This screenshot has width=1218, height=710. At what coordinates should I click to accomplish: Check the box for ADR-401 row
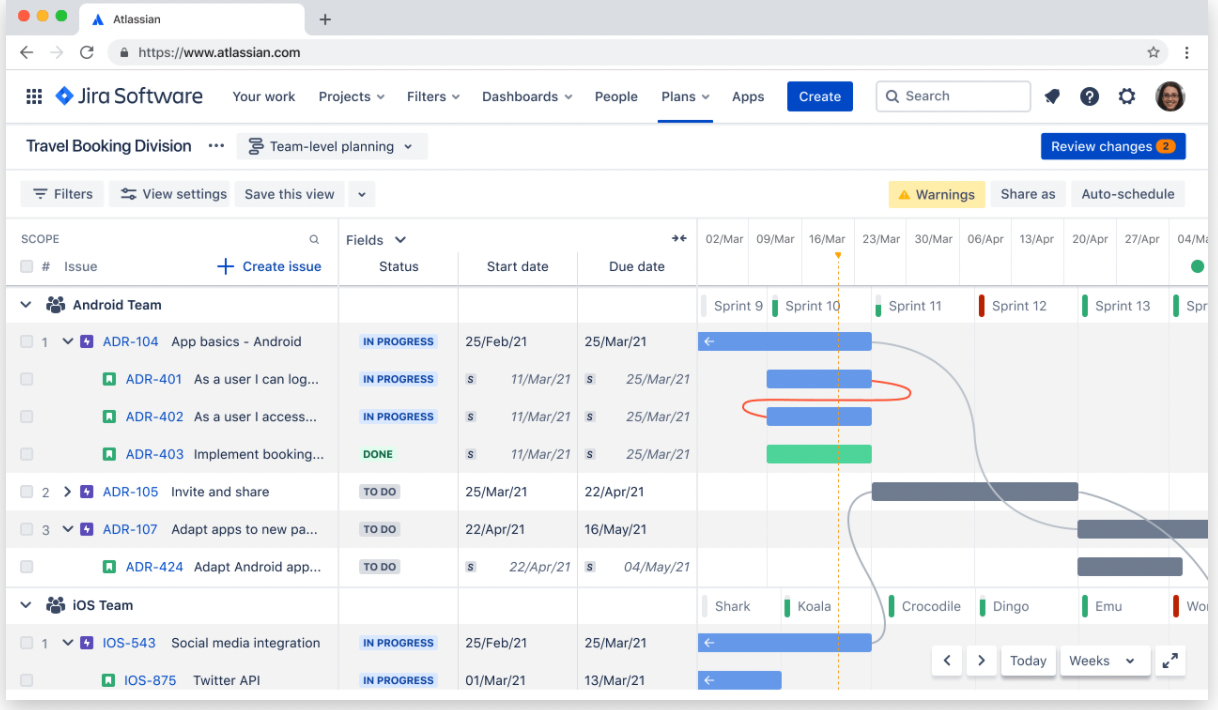click(27, 379)
